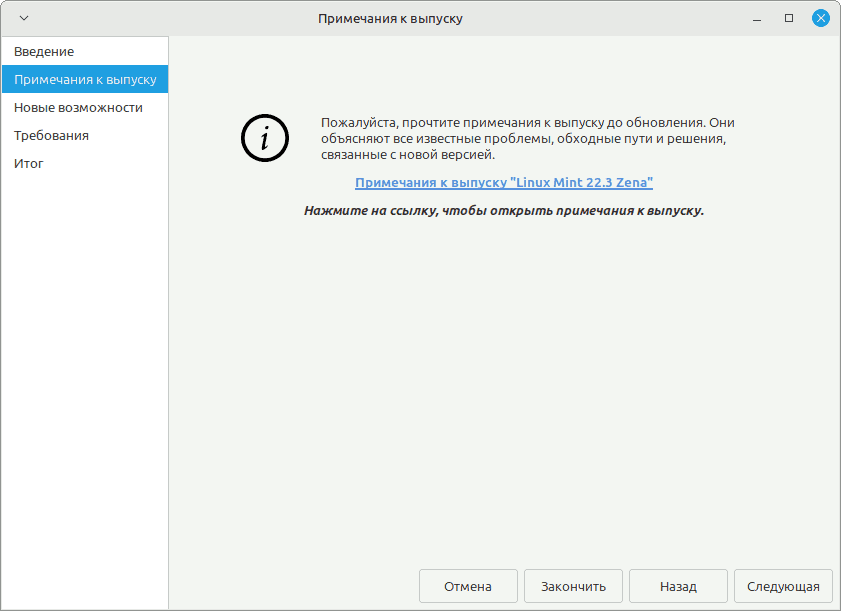Proceed with the Следующая button
This screenshot has height=611, width=841.
pos(784,586)
